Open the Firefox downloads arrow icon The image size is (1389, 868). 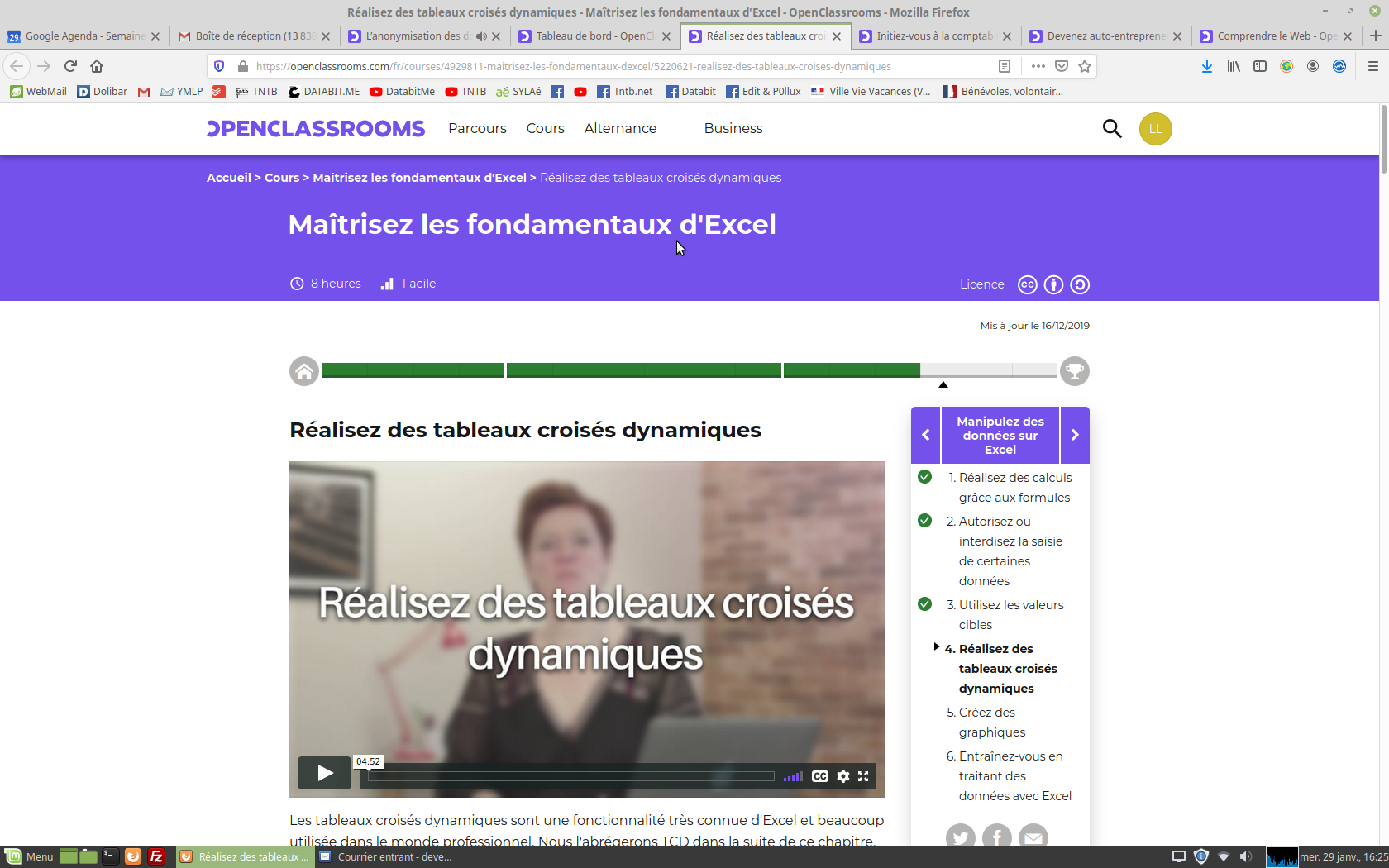point(1207,66)
